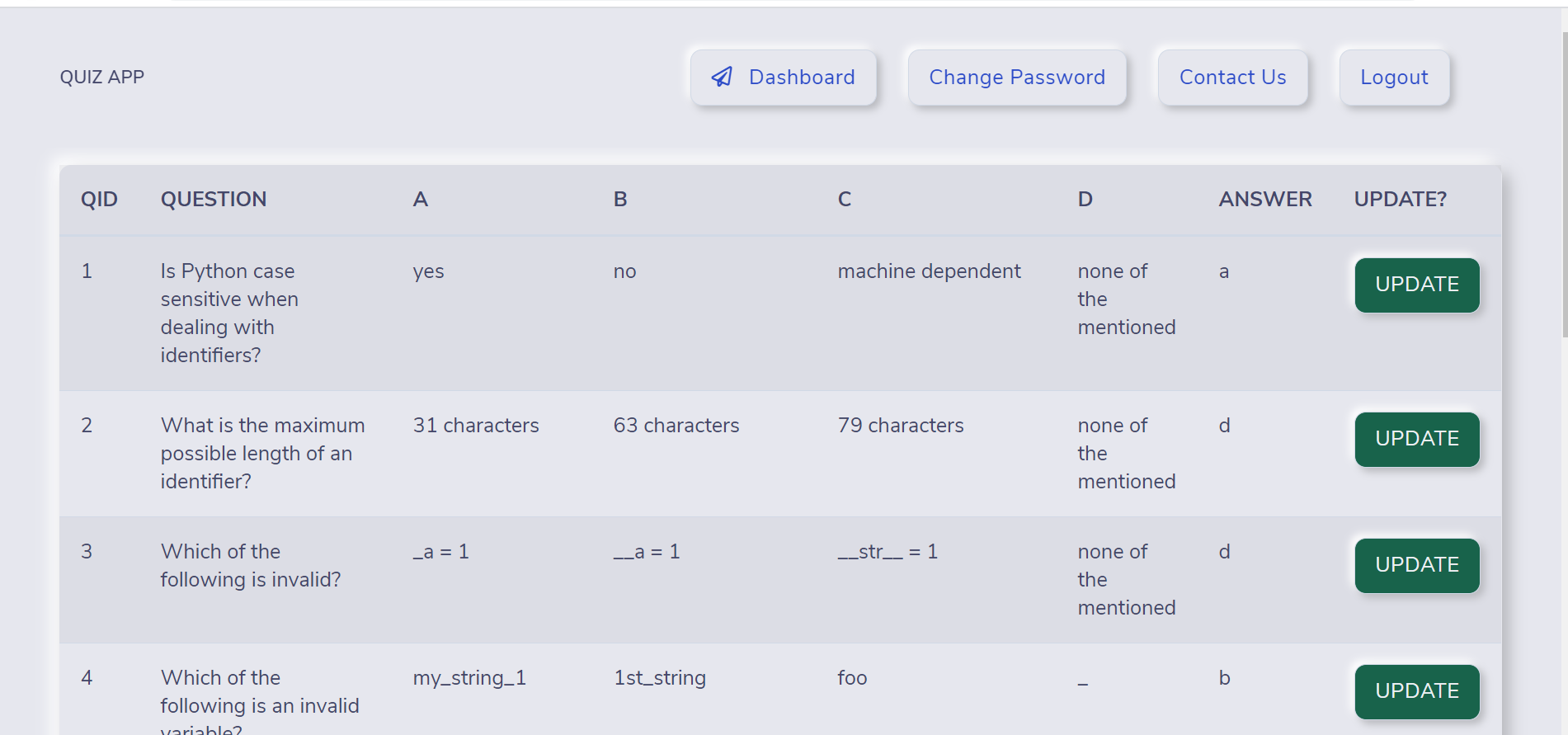The height and width of the screenshot is (735, 1568).
Task: Open the Dashboard page
Action: coord(784,78)
